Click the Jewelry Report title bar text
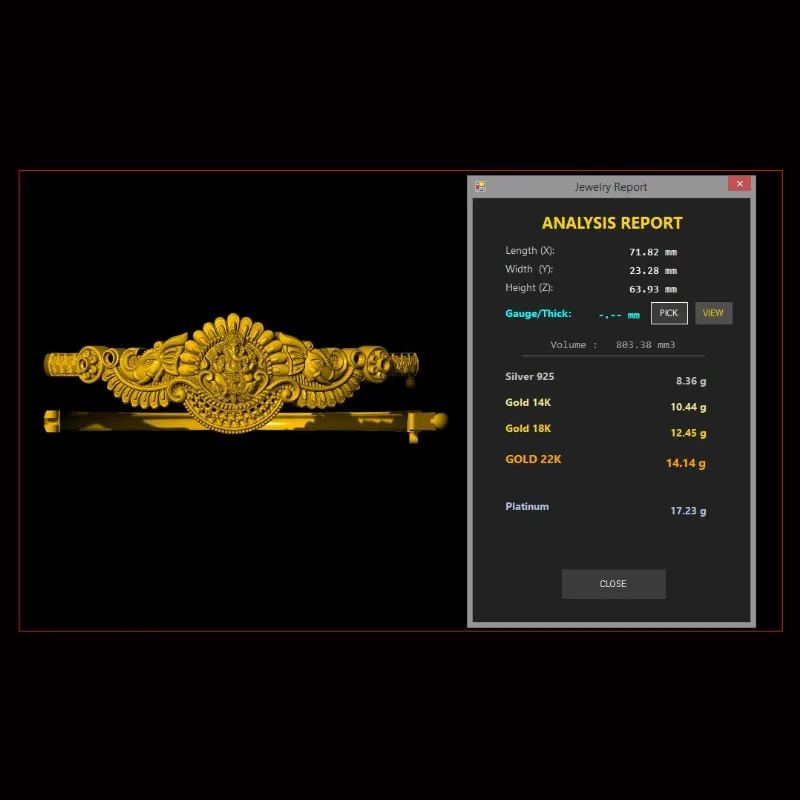The image size is (800, 800). pyautogui.click(x=611, y=187)
